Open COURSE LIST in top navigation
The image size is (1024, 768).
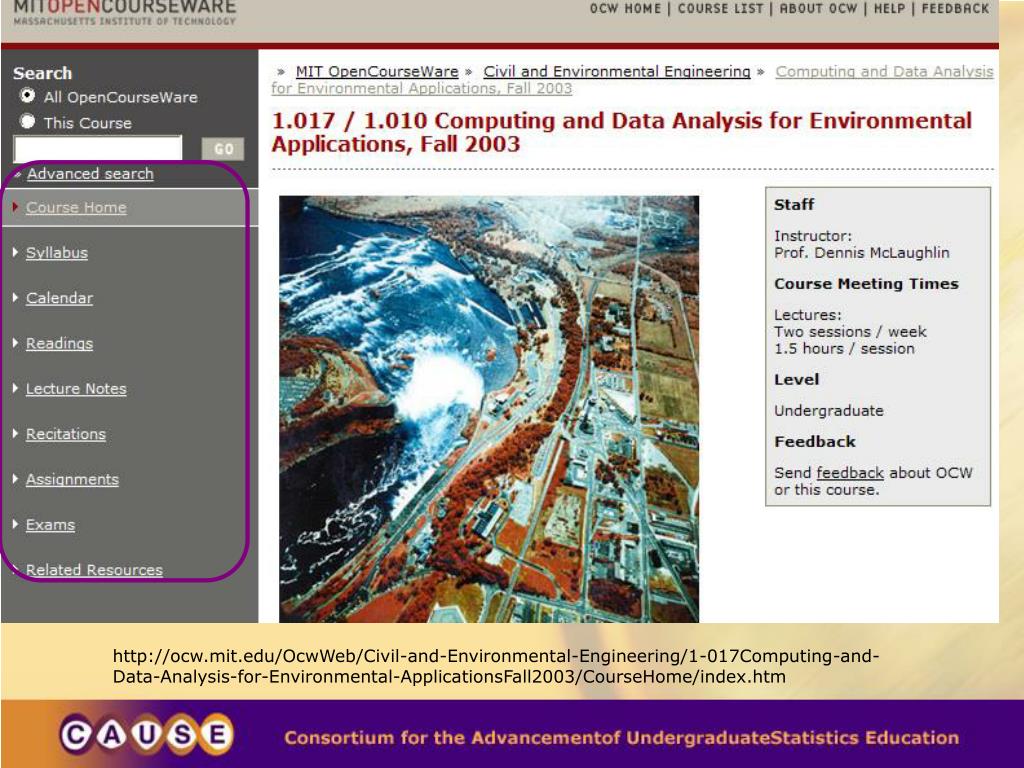720,8
